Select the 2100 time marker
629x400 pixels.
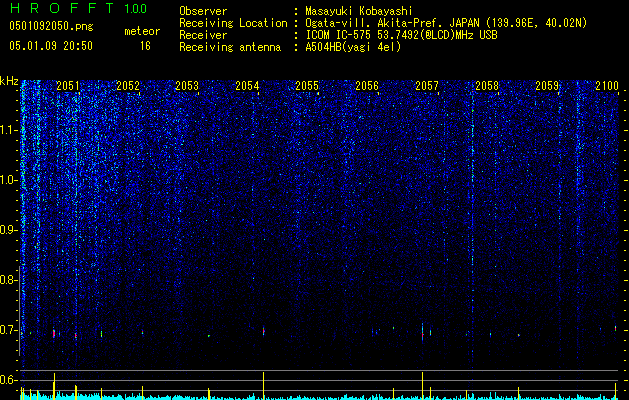pyautogui.click(x=607, y=86)
